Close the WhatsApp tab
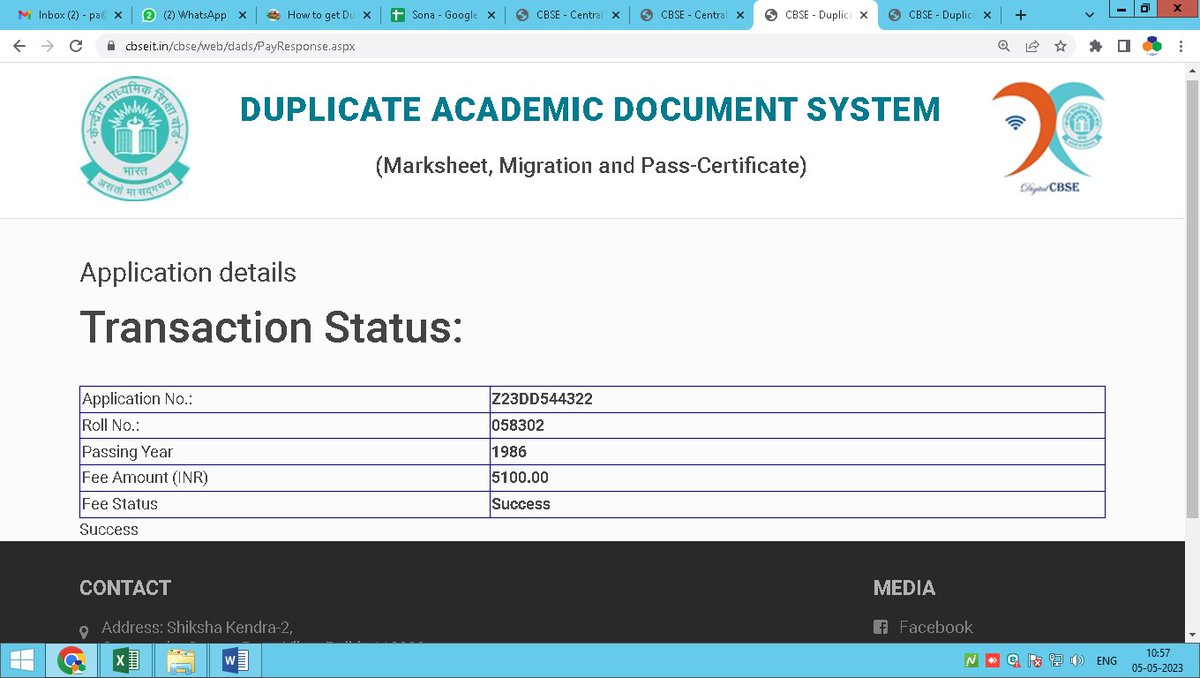 click(241, 15)
